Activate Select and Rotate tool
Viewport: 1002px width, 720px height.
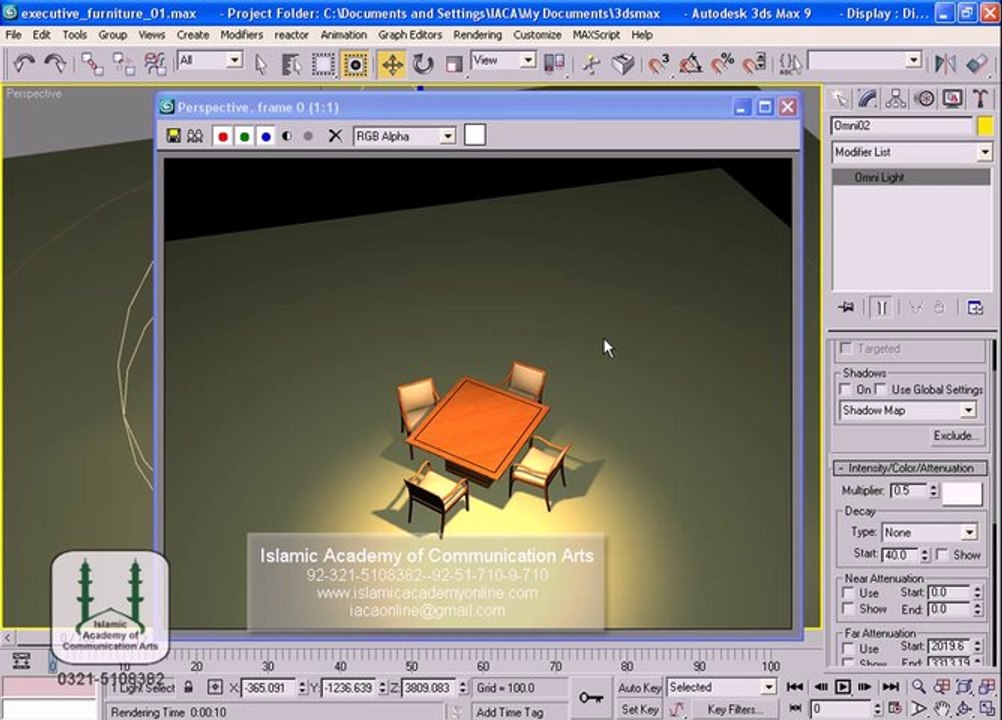pos(423,64)
